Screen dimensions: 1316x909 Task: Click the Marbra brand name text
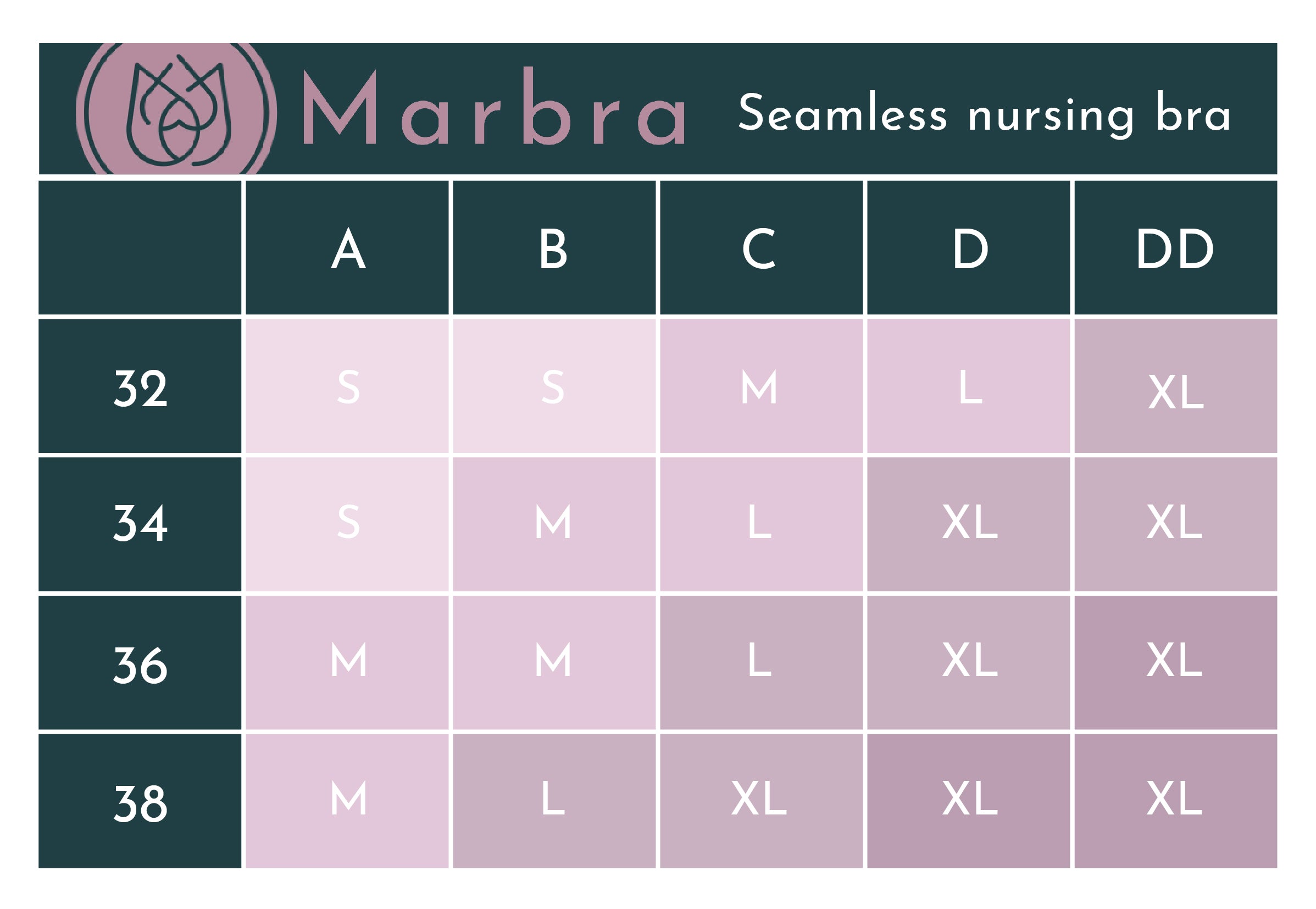[494, 108]
